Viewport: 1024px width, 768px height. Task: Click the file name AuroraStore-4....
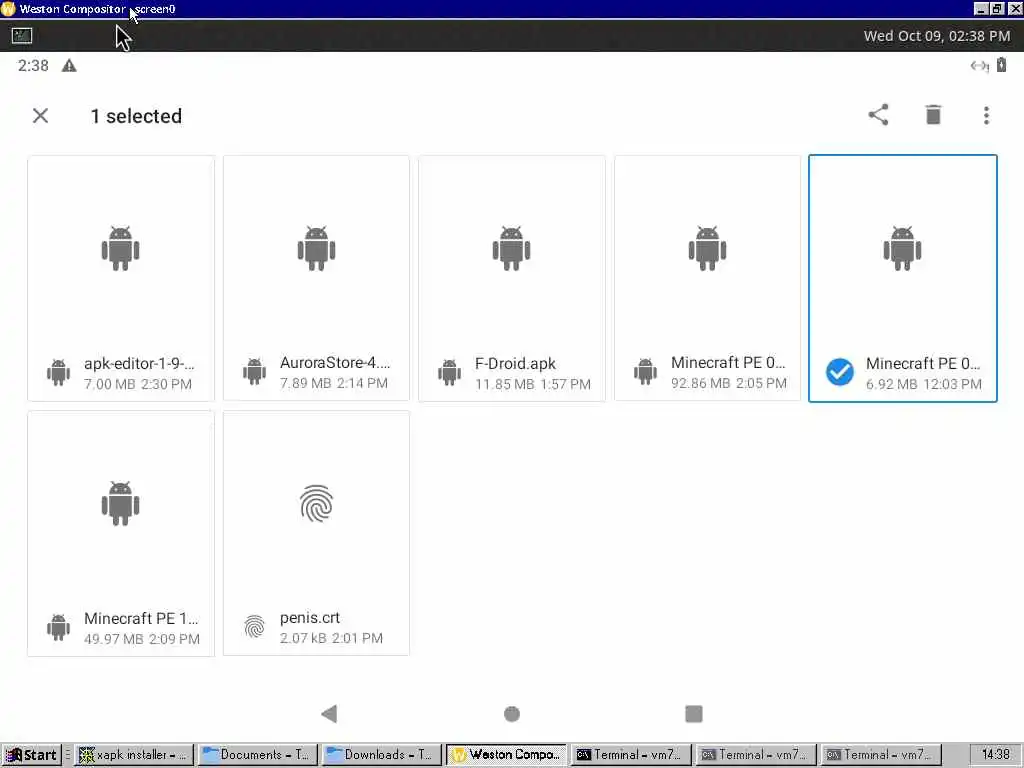tap(334, 363)
